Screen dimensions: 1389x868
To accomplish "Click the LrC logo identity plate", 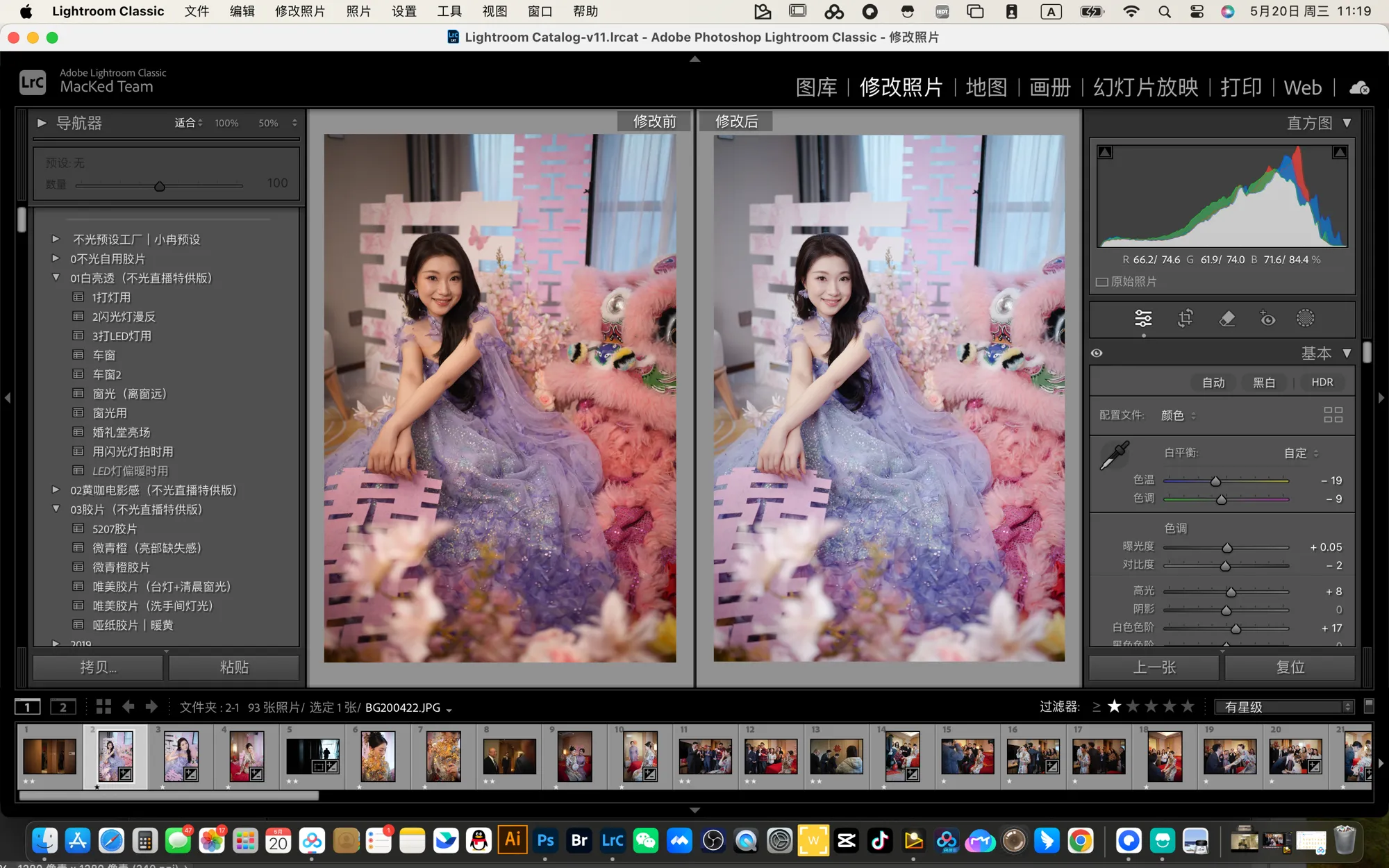I will (33, 83).
